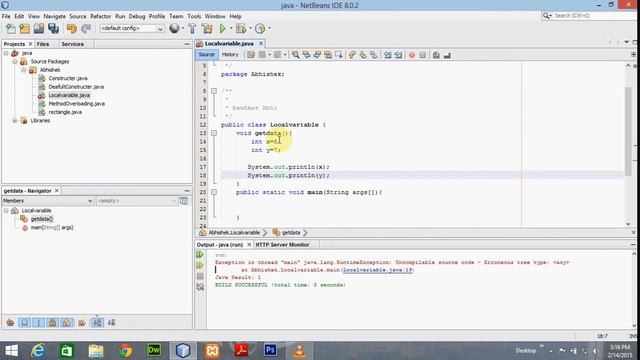
Task: Open MethodOverloading.java in Projects tree
Action: tap(76, 104)
